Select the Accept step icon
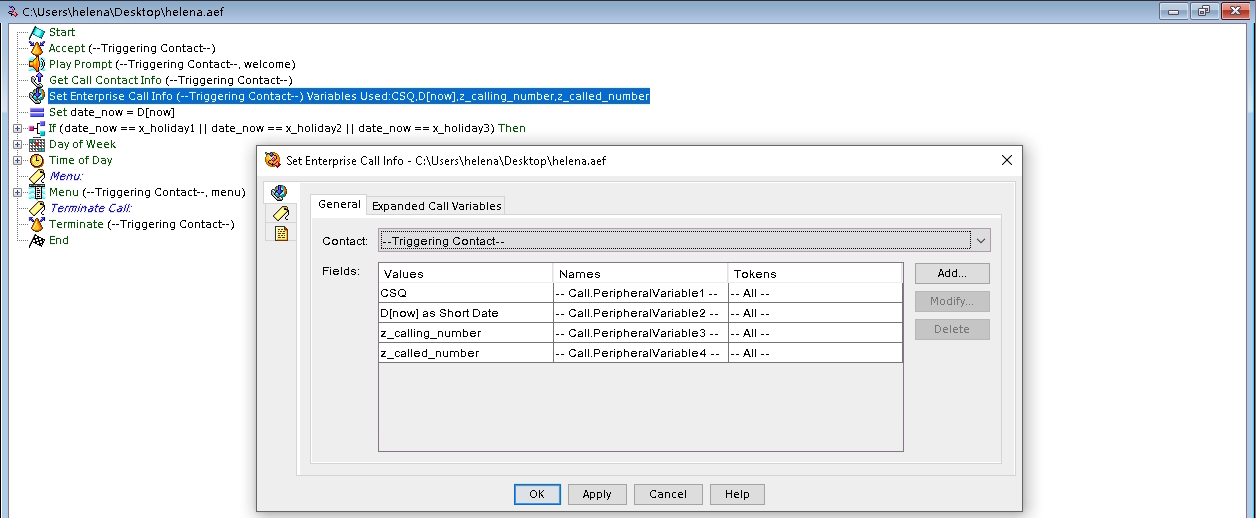1258x518 pixels. (x=37, y=48)
